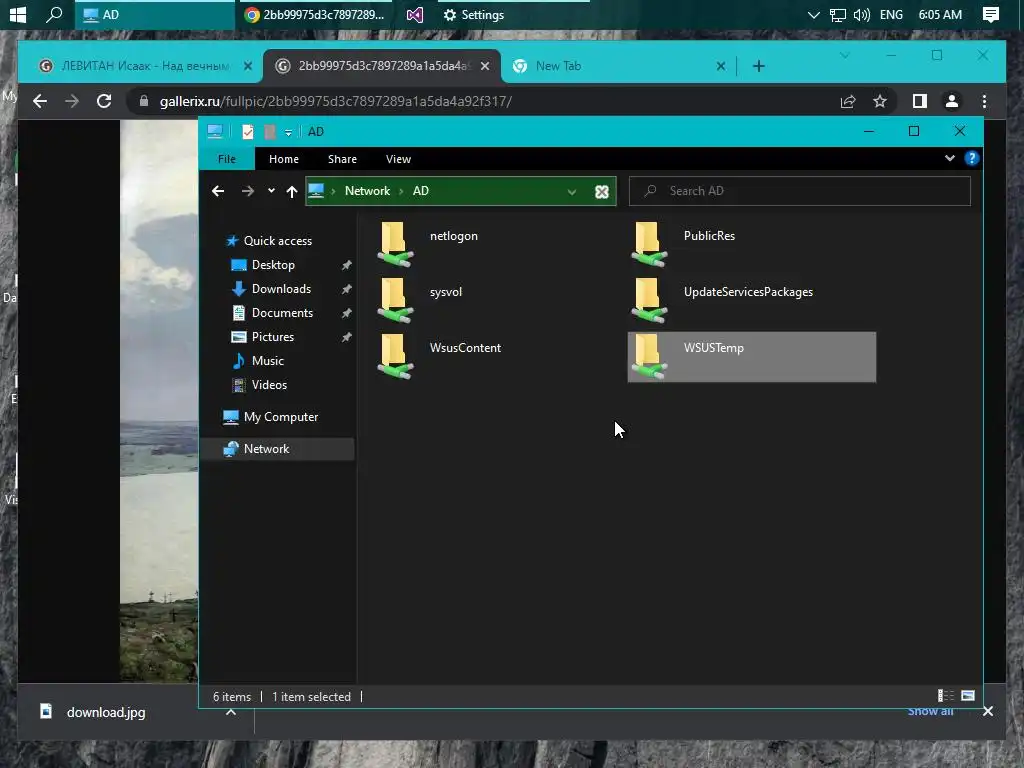Viewport: 1024px width, 768px height.
Task: Go back in Chrome
Action: click(x=40, y=101)
